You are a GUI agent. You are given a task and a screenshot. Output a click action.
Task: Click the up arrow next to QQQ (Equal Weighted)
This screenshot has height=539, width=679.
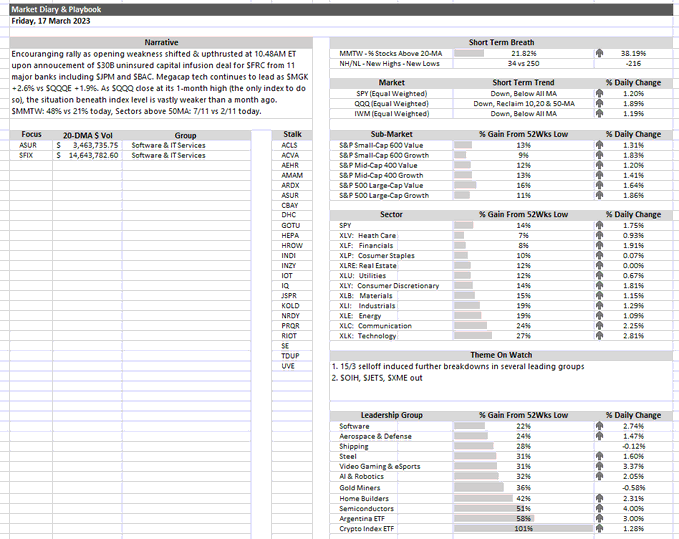click(599, 103)
